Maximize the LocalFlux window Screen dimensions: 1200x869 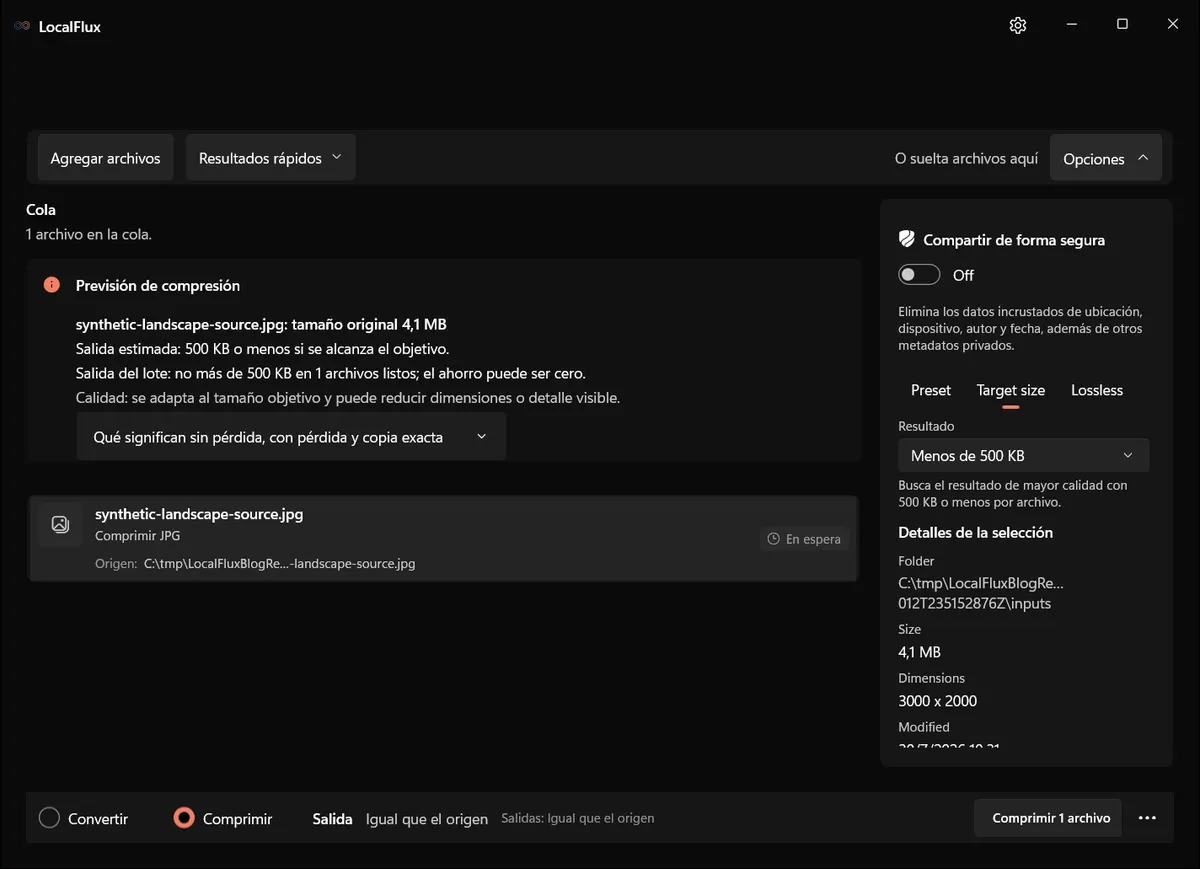(1122, 25)
